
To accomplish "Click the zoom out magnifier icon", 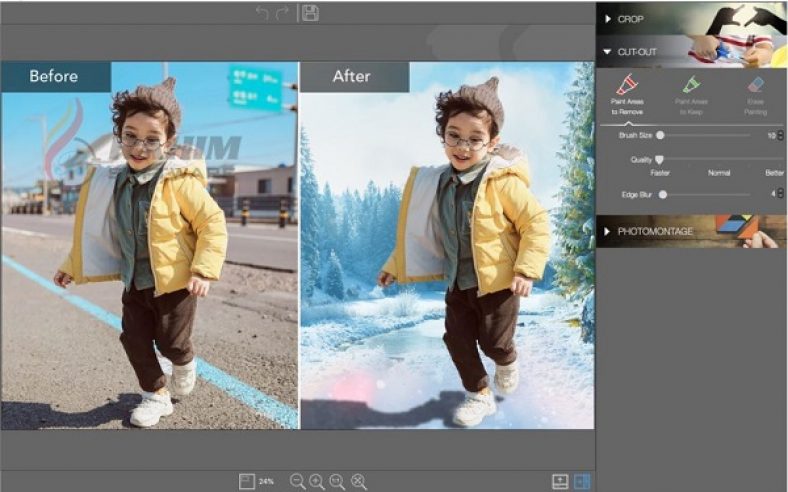I will (298, 481).
